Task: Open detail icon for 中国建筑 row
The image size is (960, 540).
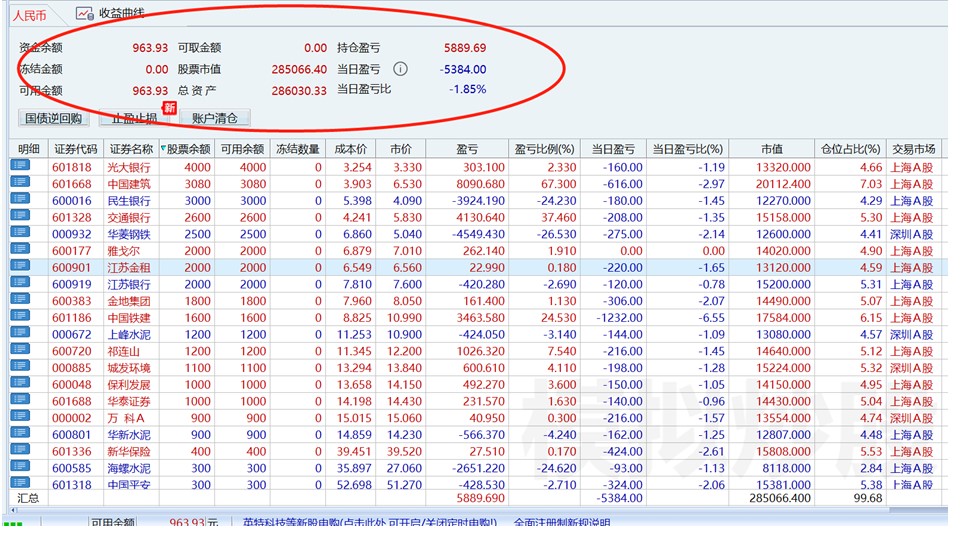Action: (x=20, y=184)
